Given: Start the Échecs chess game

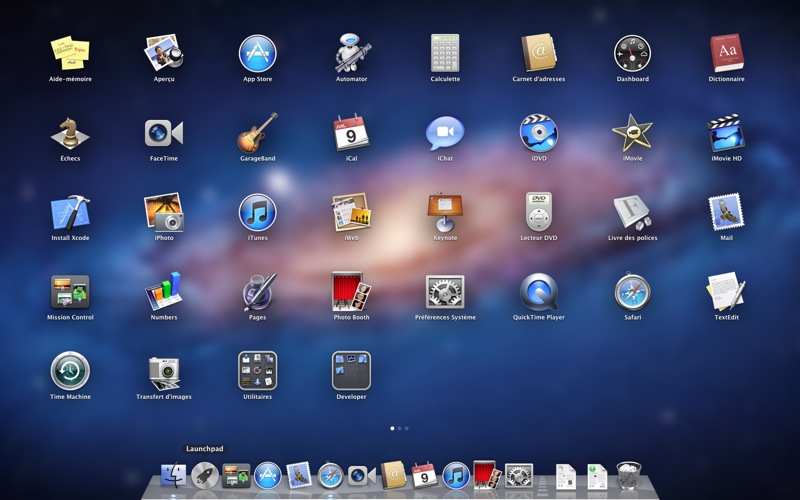Looking at the screenshot, I should 70,133.
